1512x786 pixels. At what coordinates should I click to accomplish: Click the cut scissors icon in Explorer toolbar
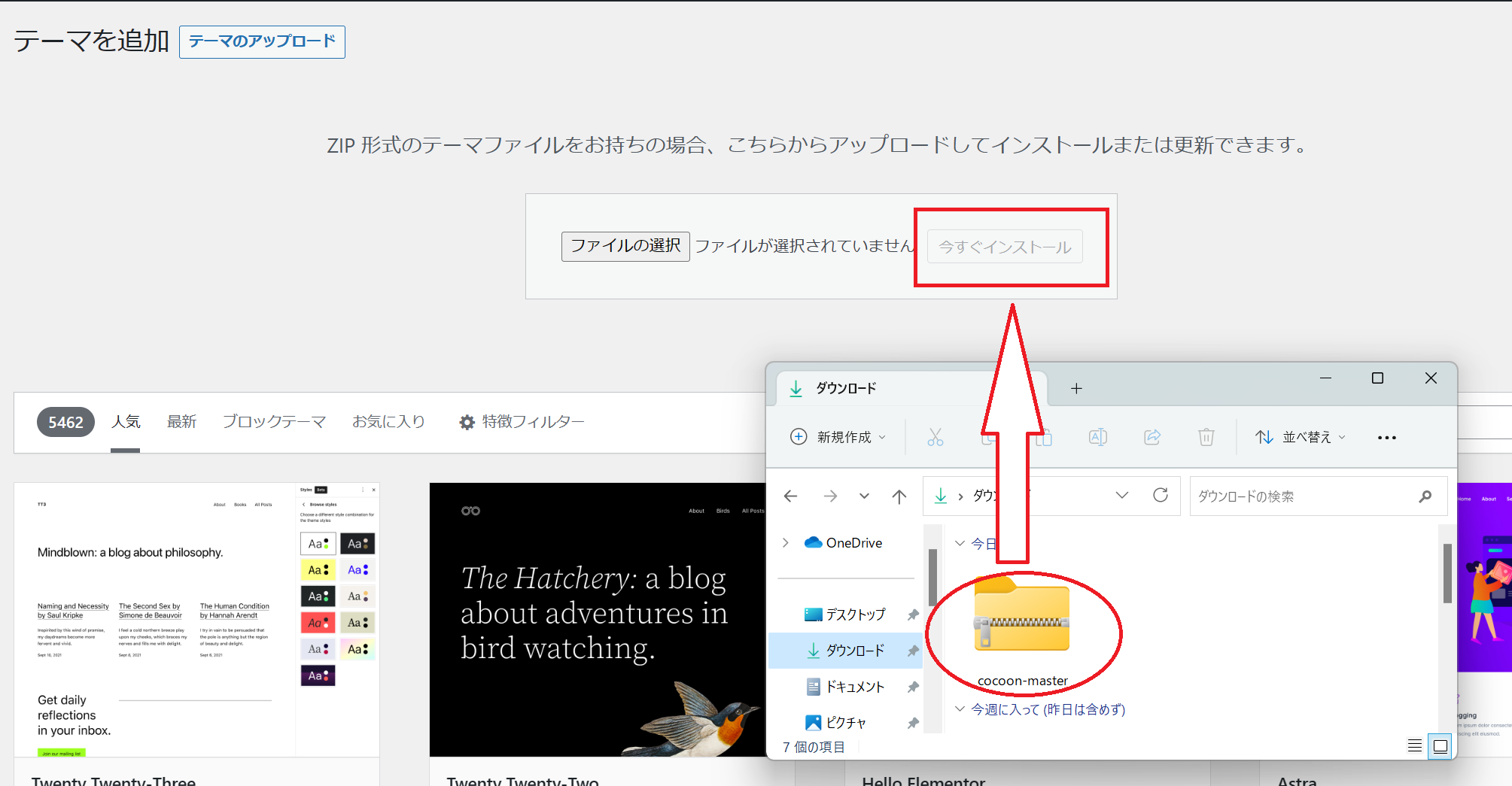pyautogui.click(x=935, y=437)
